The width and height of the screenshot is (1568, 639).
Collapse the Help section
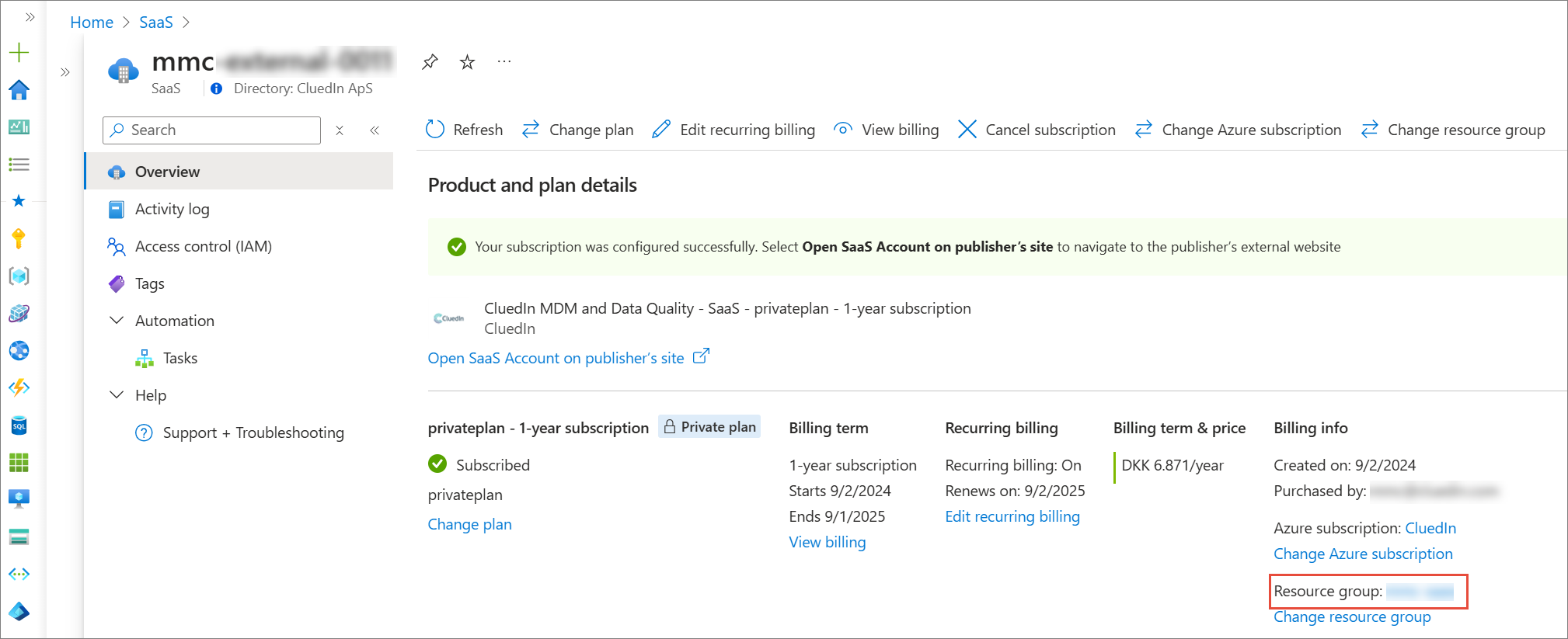click(x=117, y=395)
